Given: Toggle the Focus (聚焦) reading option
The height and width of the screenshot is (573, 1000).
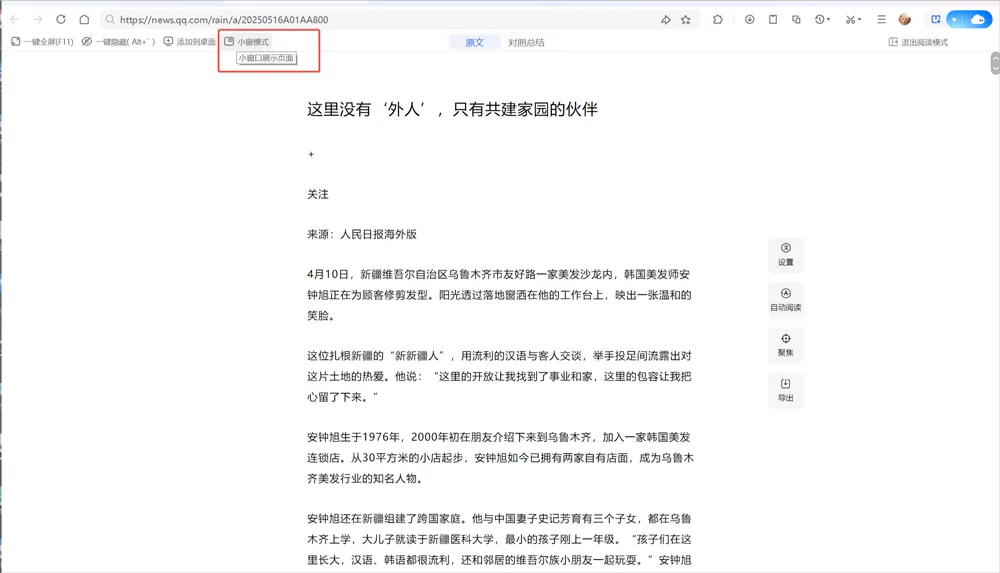Looking at the screenshot, I should tap(786, 345).
